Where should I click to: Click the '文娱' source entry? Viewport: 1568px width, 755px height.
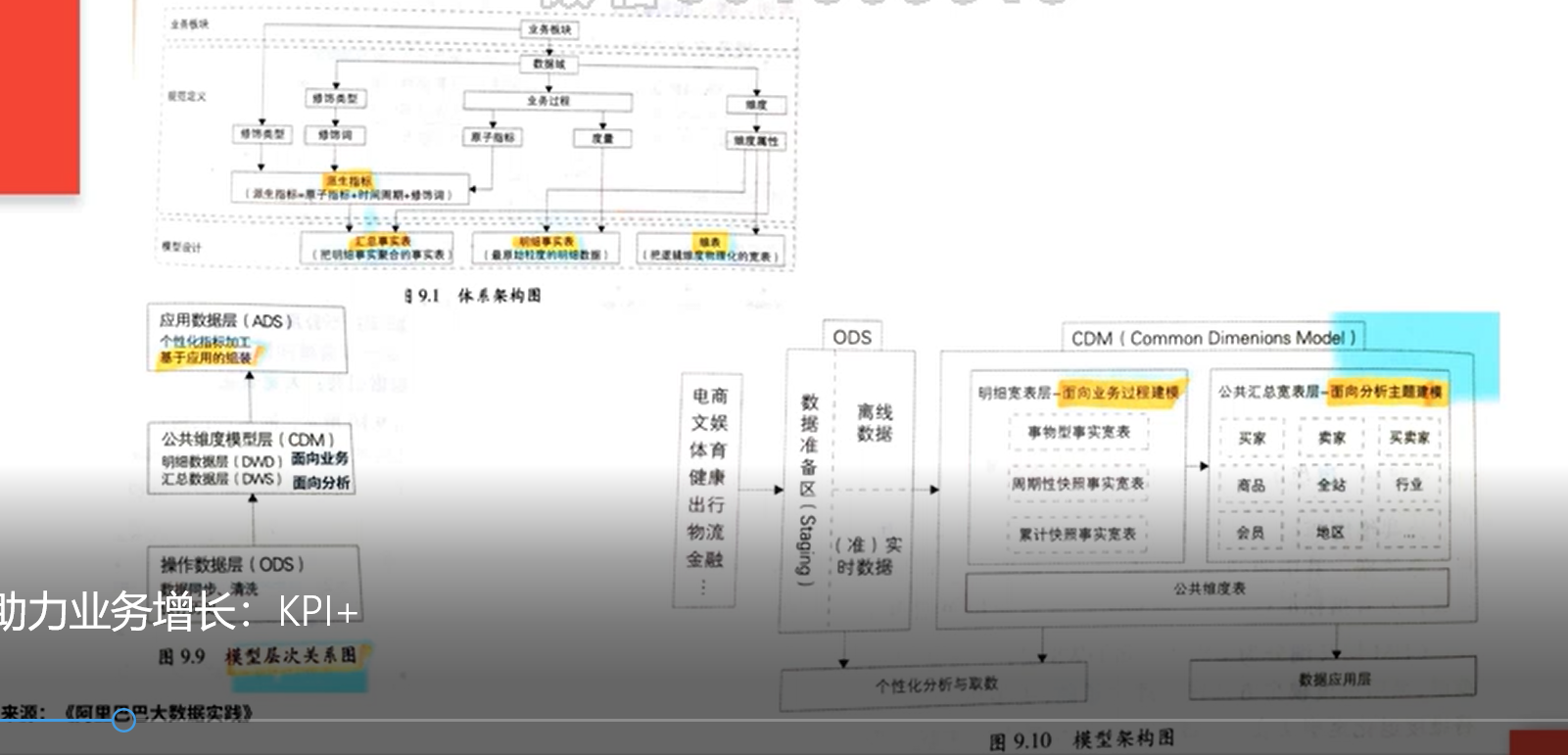coord(709,423)
